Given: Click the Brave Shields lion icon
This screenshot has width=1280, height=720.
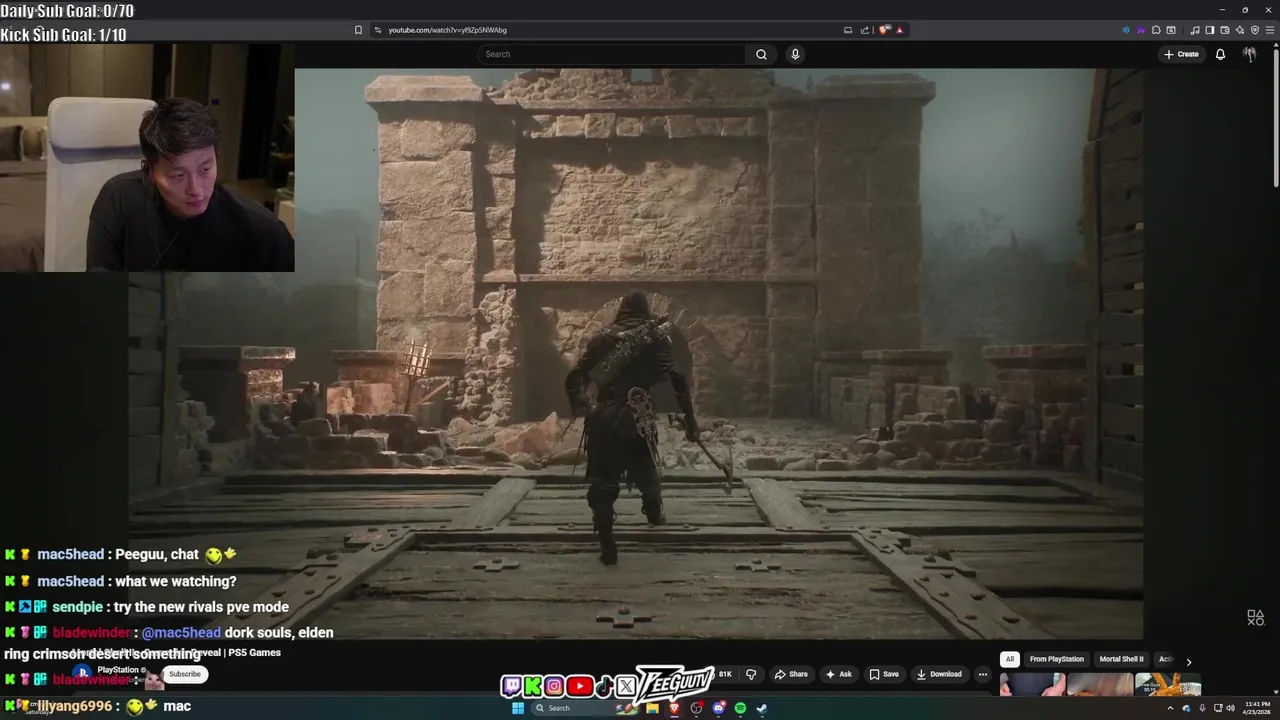Looking at the screenshot, I should point(884,30).
